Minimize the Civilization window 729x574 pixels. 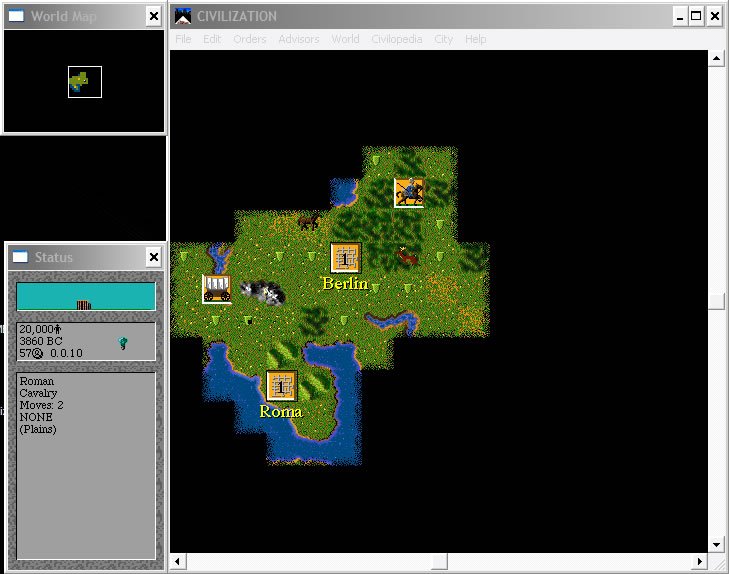pyautogui.click(x=680, y=16)
